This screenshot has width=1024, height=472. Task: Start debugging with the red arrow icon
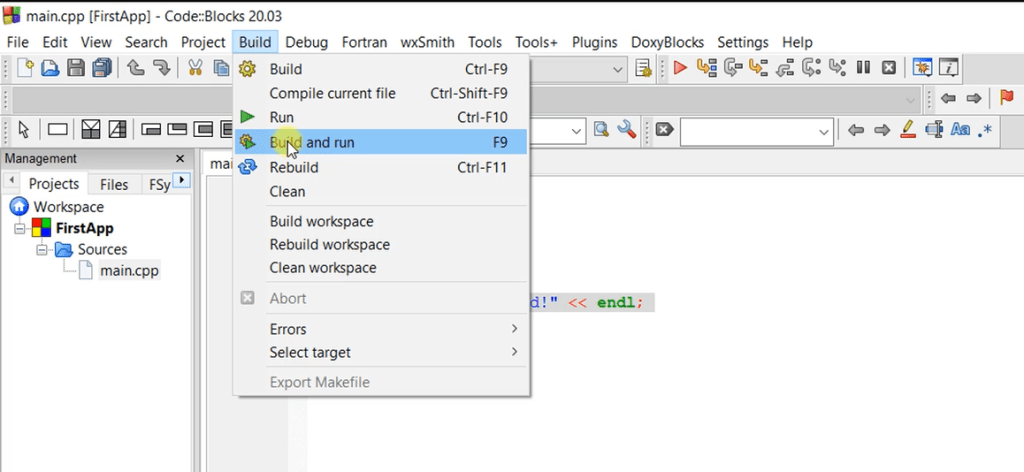click(x=680, y=67)
